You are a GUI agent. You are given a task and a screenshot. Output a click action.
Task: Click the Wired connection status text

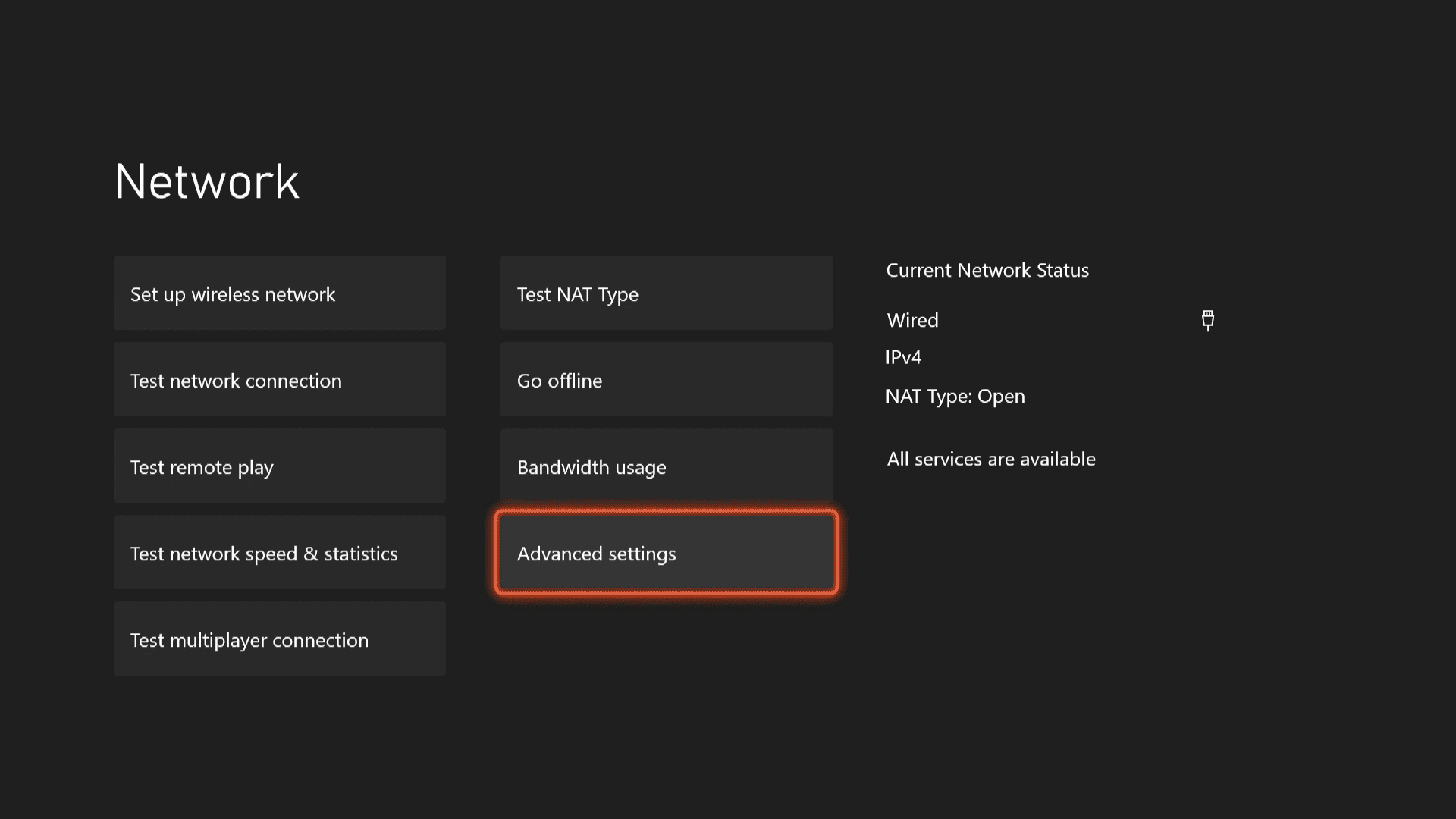(x=912, y=320)
